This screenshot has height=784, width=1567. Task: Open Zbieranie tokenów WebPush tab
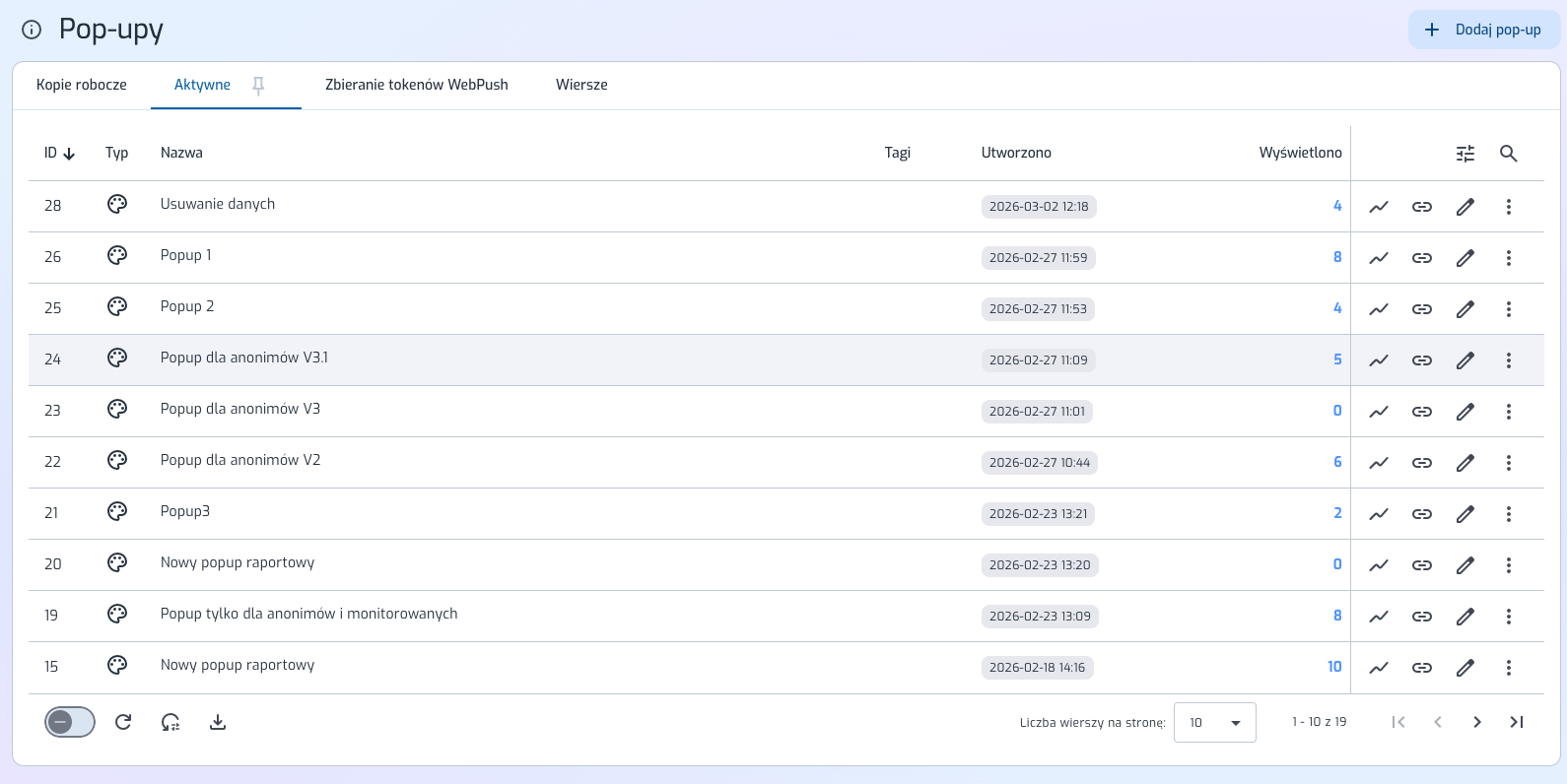[x=417, y=86]
